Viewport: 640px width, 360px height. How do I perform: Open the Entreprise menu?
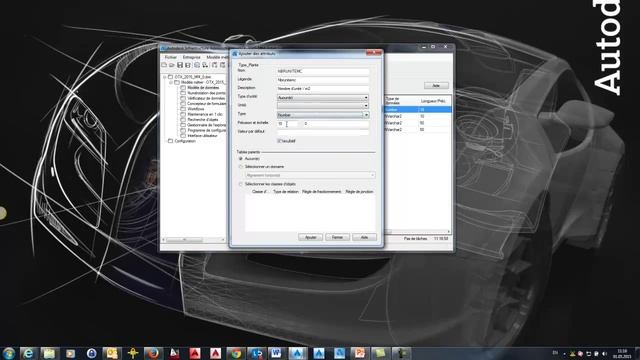[x=191, y=58]
